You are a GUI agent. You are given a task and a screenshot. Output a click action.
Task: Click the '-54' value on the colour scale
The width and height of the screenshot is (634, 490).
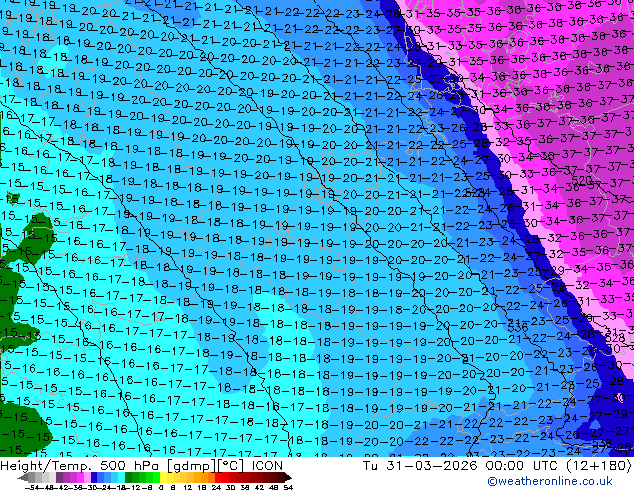[x=30, y=487]
